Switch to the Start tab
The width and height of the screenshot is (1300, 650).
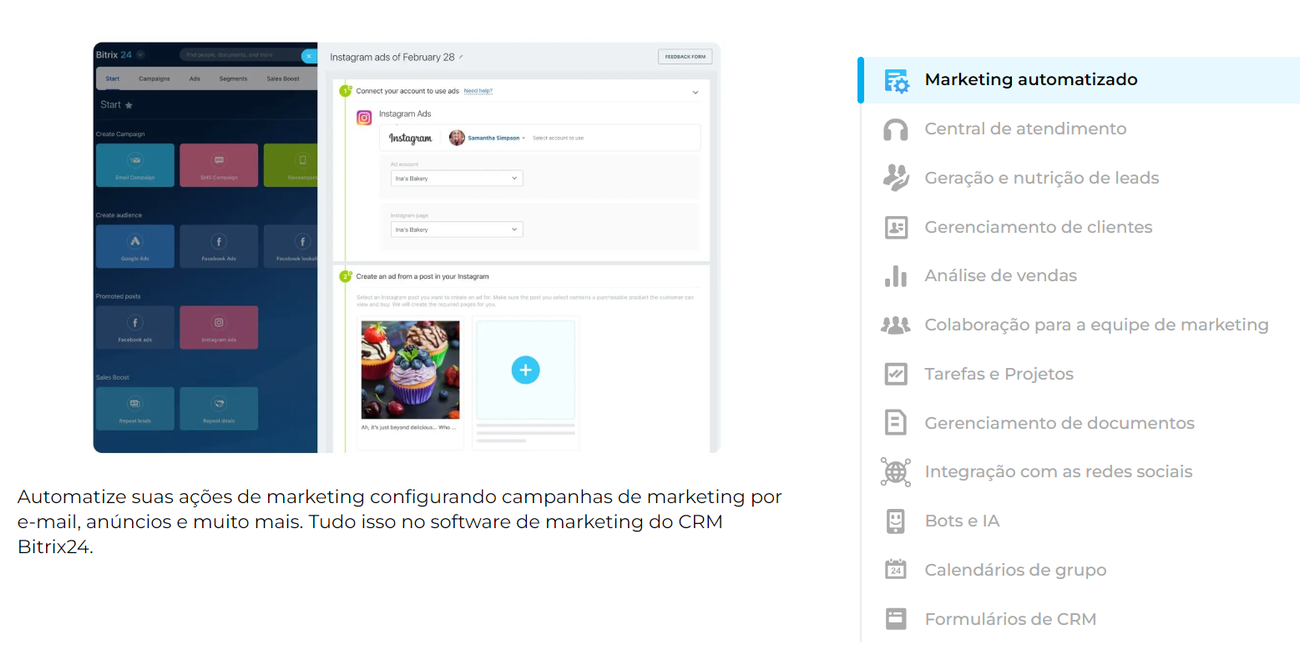click(x=112, y=79)
